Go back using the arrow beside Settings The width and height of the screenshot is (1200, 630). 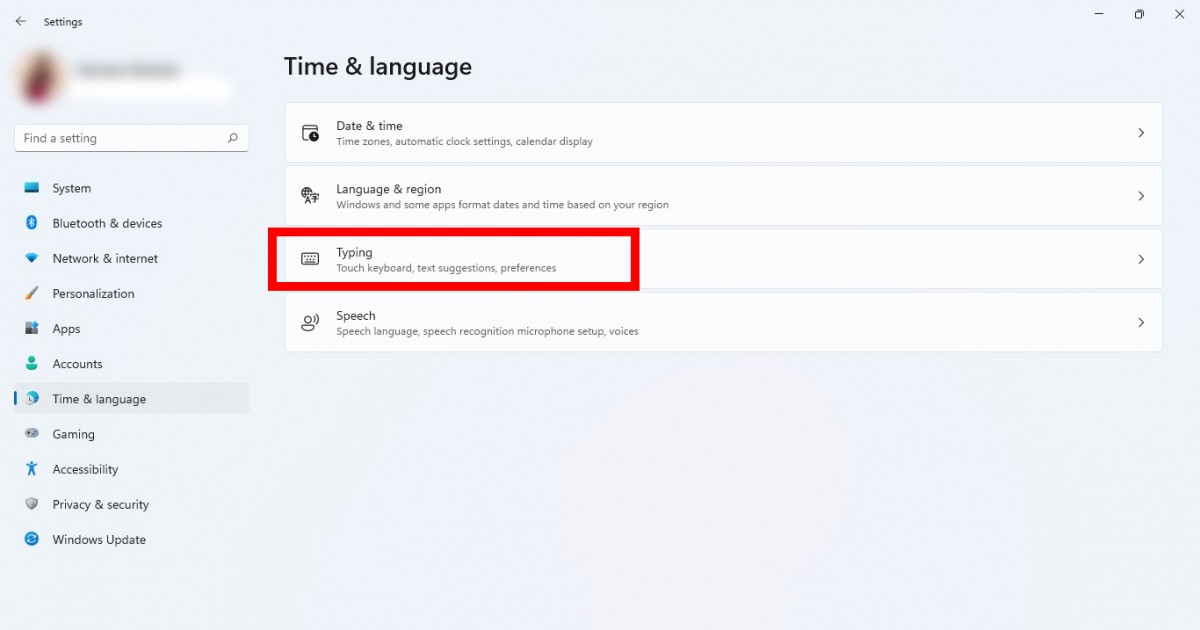coord(21,21)
